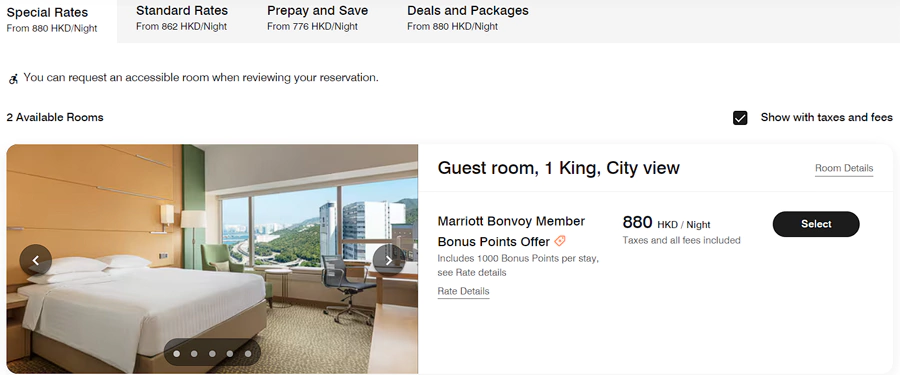View the Deals and Packages tab
This screenshot has width=900, height=375.
pos(468,18)
